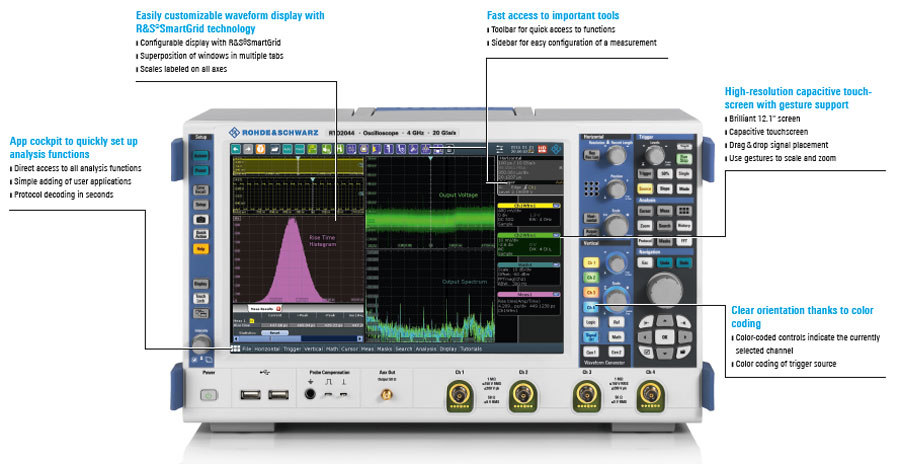Click the Analysis apps grid hardware key
This screenshot has height=464, width=900.
coord(684,211)
